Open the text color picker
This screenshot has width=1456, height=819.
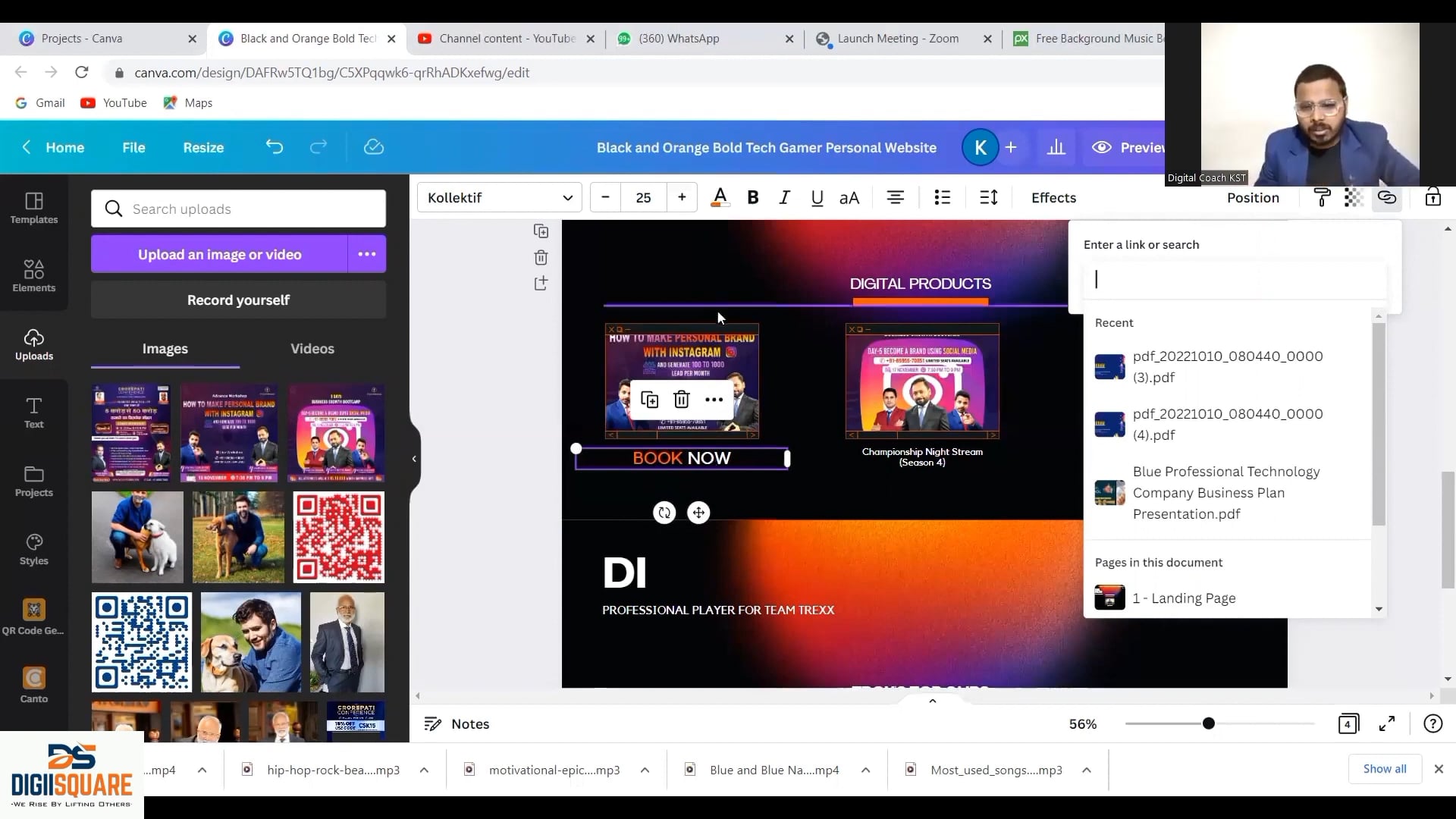click(720, 198)
